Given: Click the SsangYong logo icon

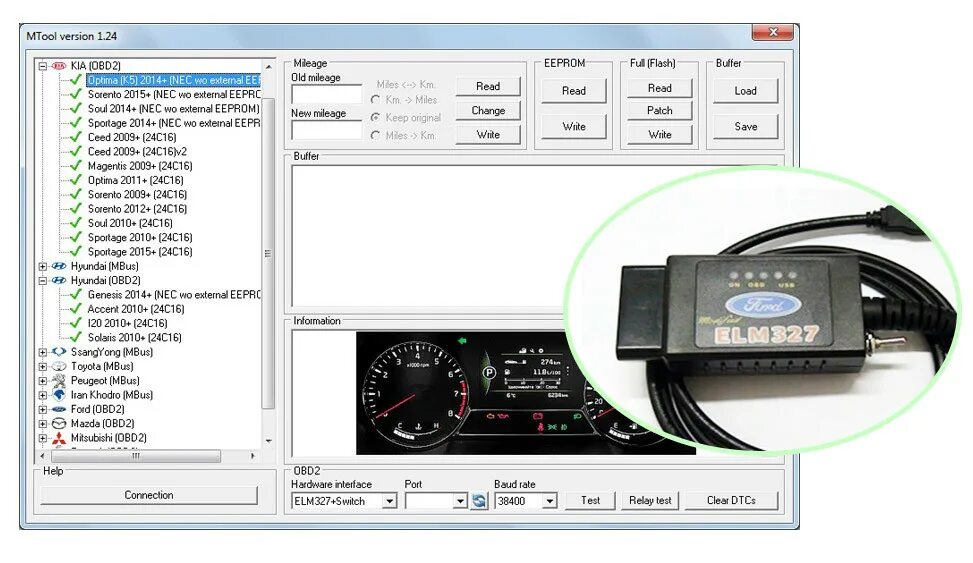Looking at the screenshot, I should [58, 352].
